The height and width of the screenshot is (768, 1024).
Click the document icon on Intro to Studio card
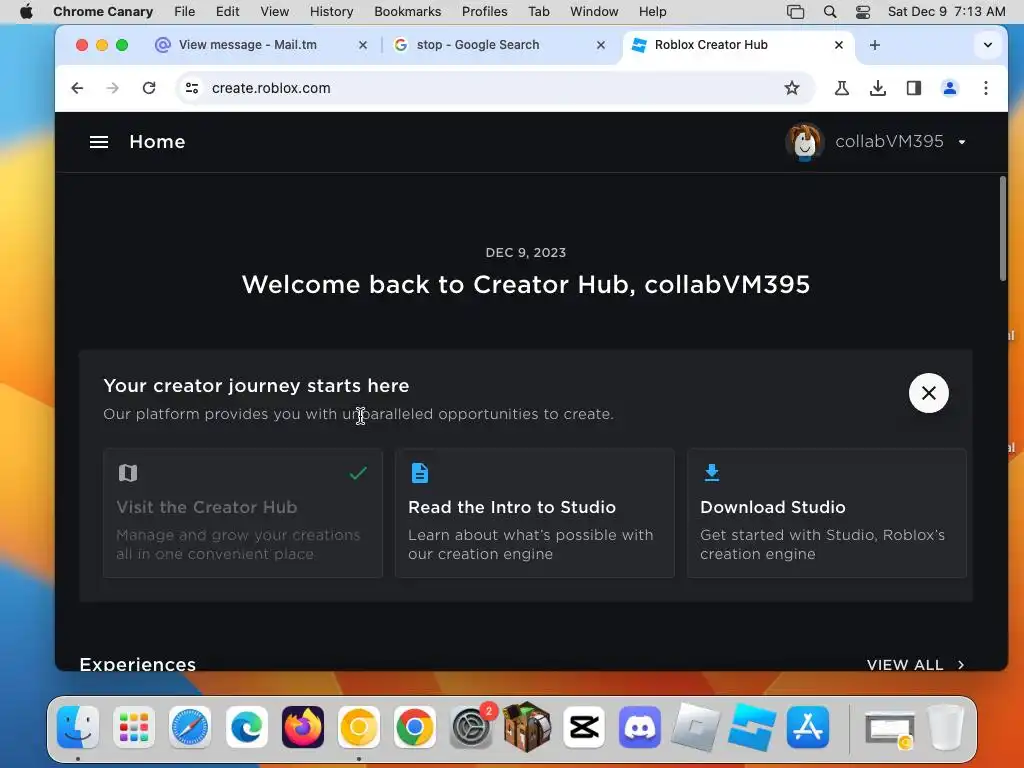click(420, 473)
